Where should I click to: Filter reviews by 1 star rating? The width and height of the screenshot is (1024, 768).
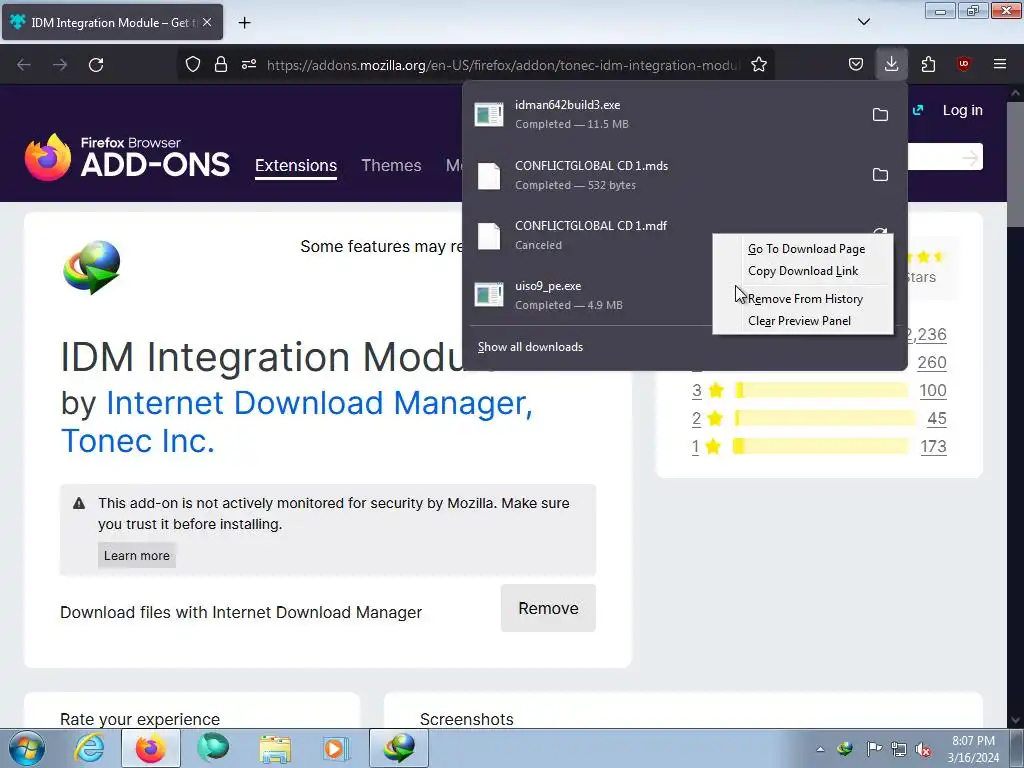(707, 447)
